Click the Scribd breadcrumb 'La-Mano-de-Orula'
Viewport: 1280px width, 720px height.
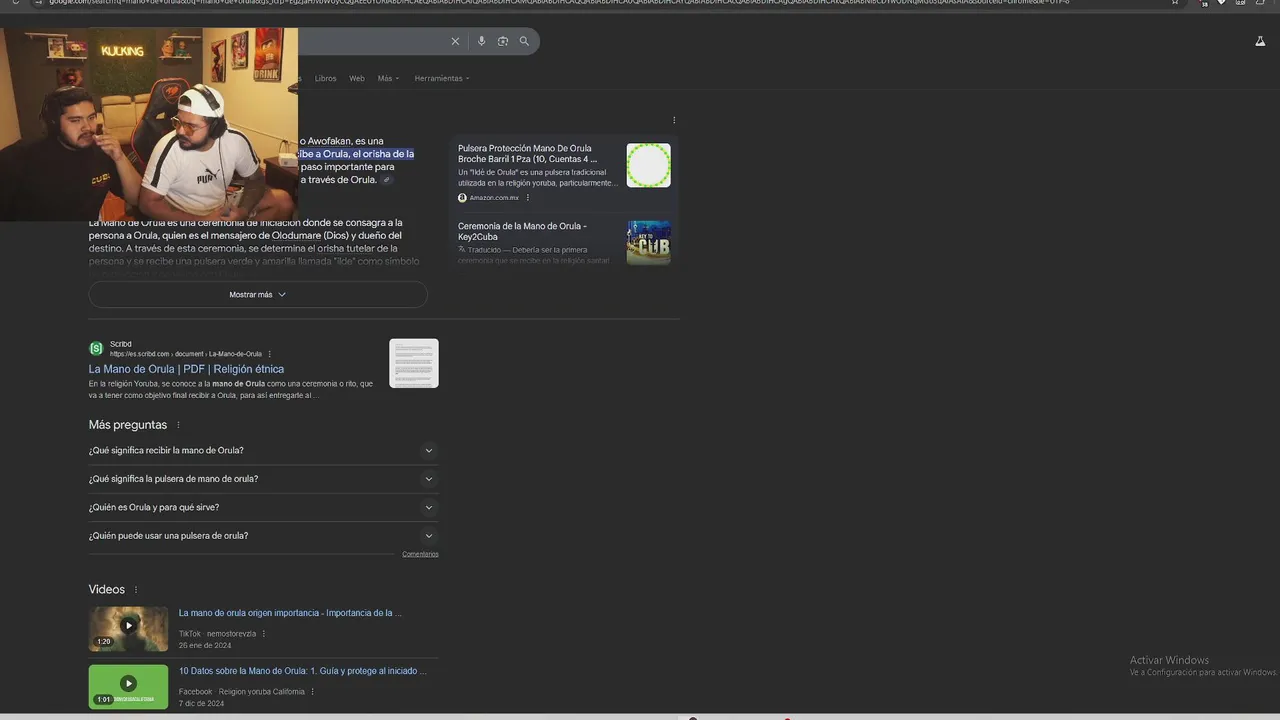235,354
